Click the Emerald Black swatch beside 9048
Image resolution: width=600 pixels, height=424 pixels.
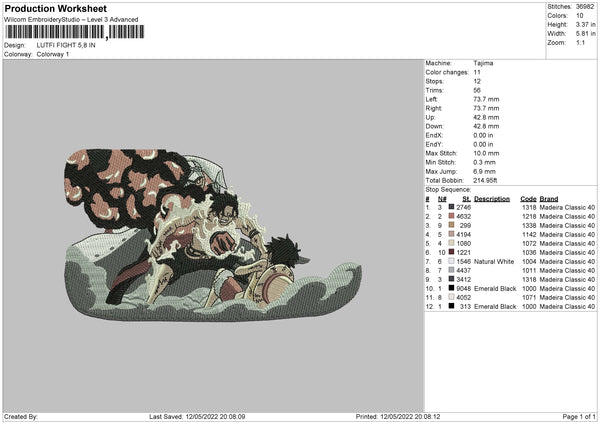[x=451, y=288]
